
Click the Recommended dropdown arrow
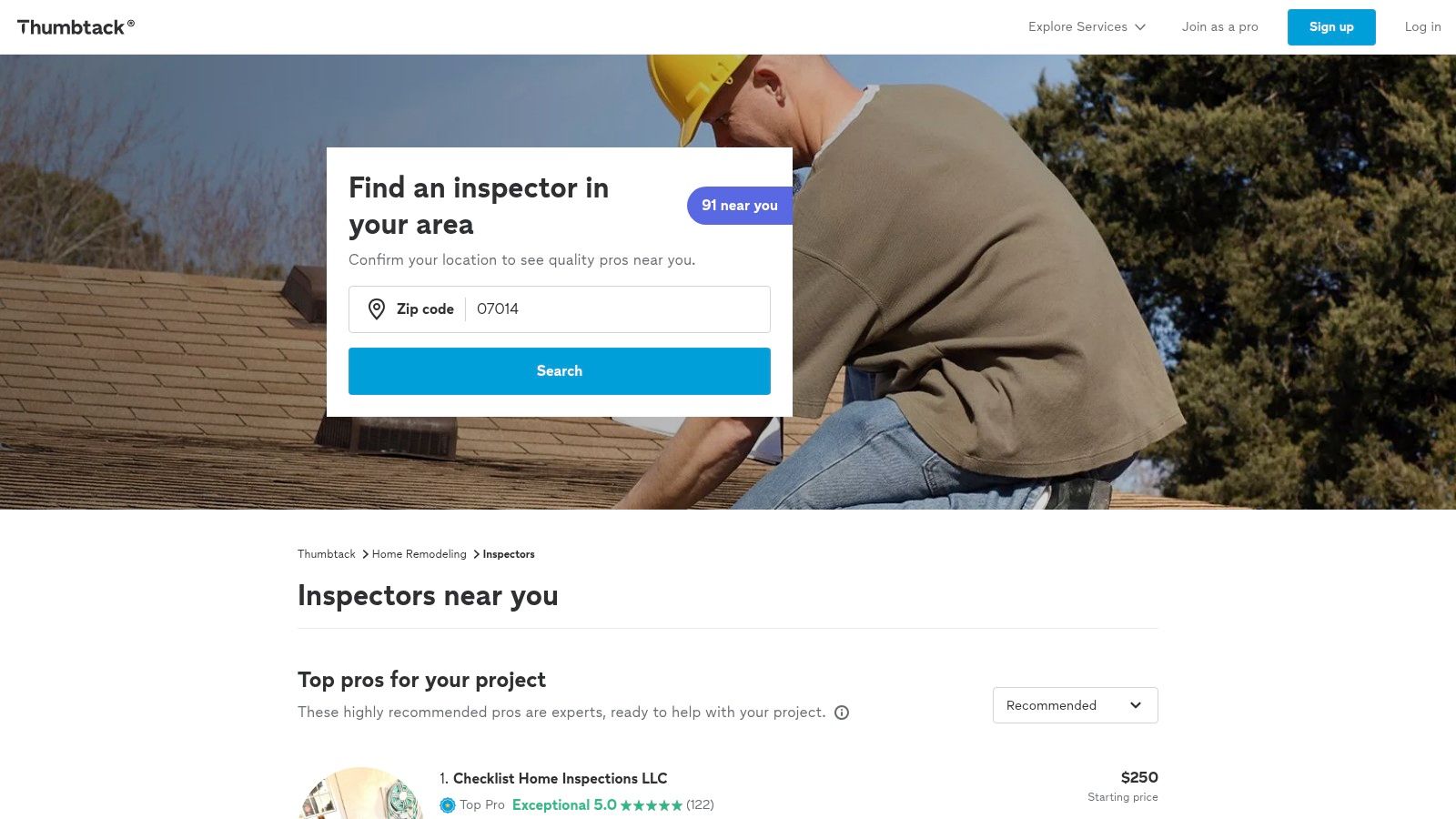point(1136,705)
